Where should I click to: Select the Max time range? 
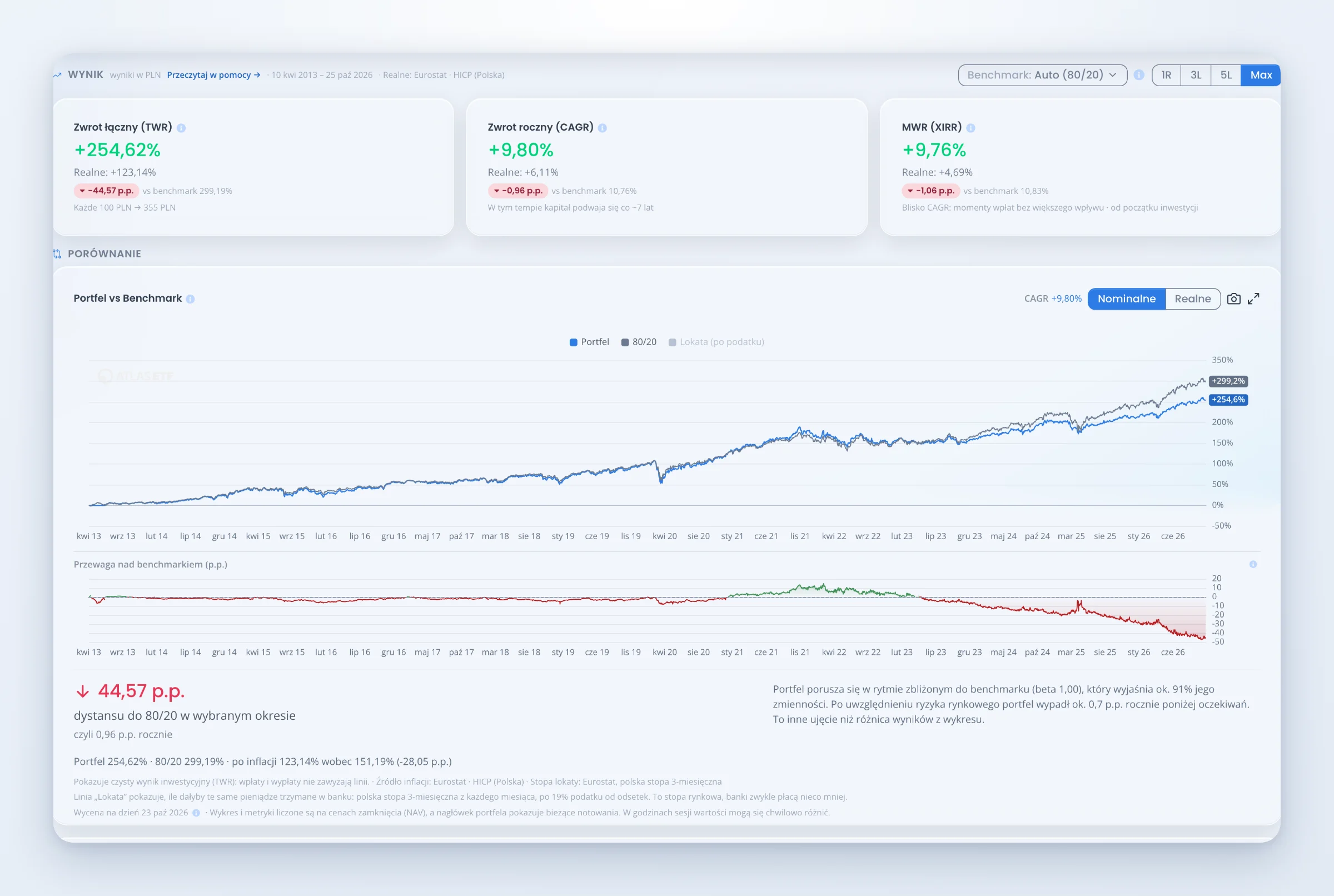point(1261,75)
